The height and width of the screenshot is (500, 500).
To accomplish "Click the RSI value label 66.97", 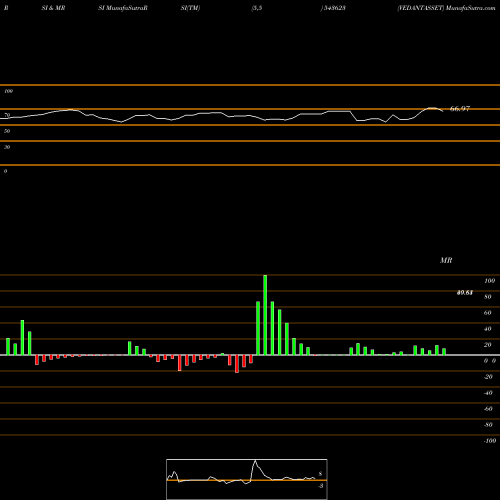I will (460, 109).
